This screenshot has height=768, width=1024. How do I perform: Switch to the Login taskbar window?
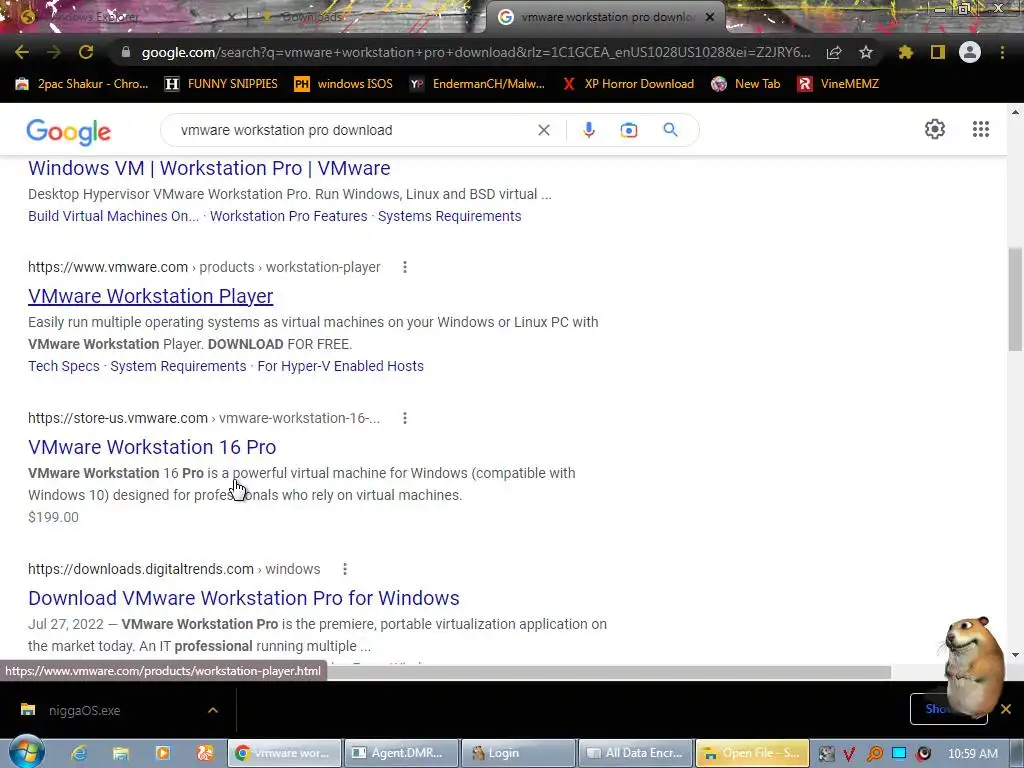519,753
